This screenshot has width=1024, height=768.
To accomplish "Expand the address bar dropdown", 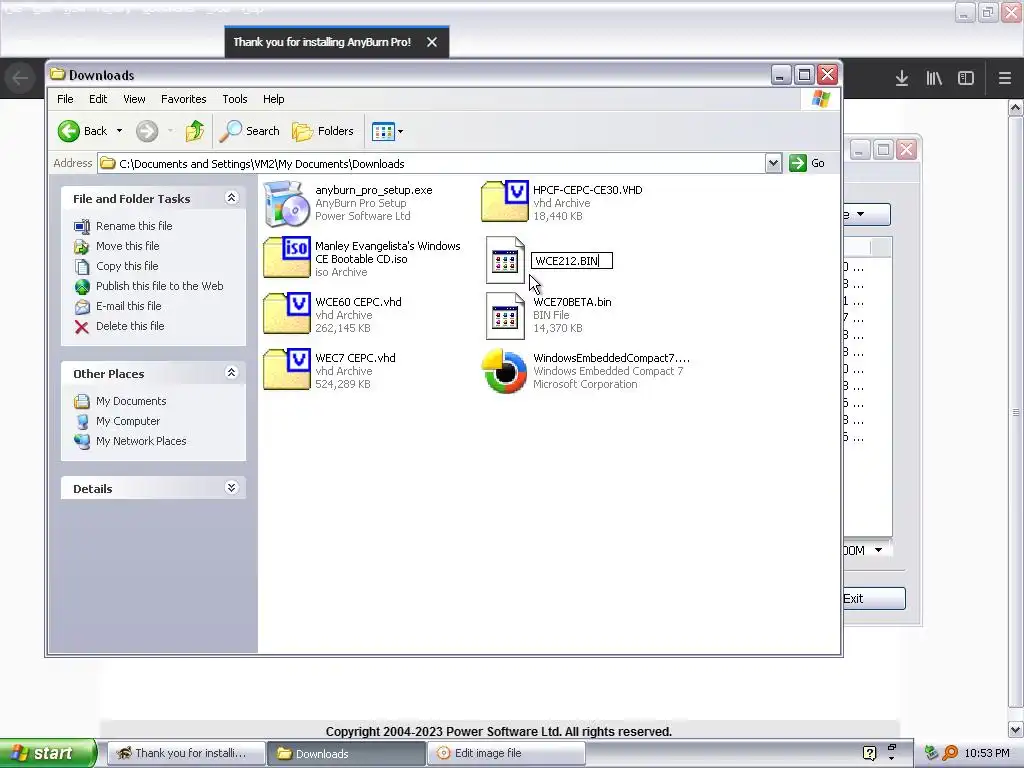I will [773, 163].
